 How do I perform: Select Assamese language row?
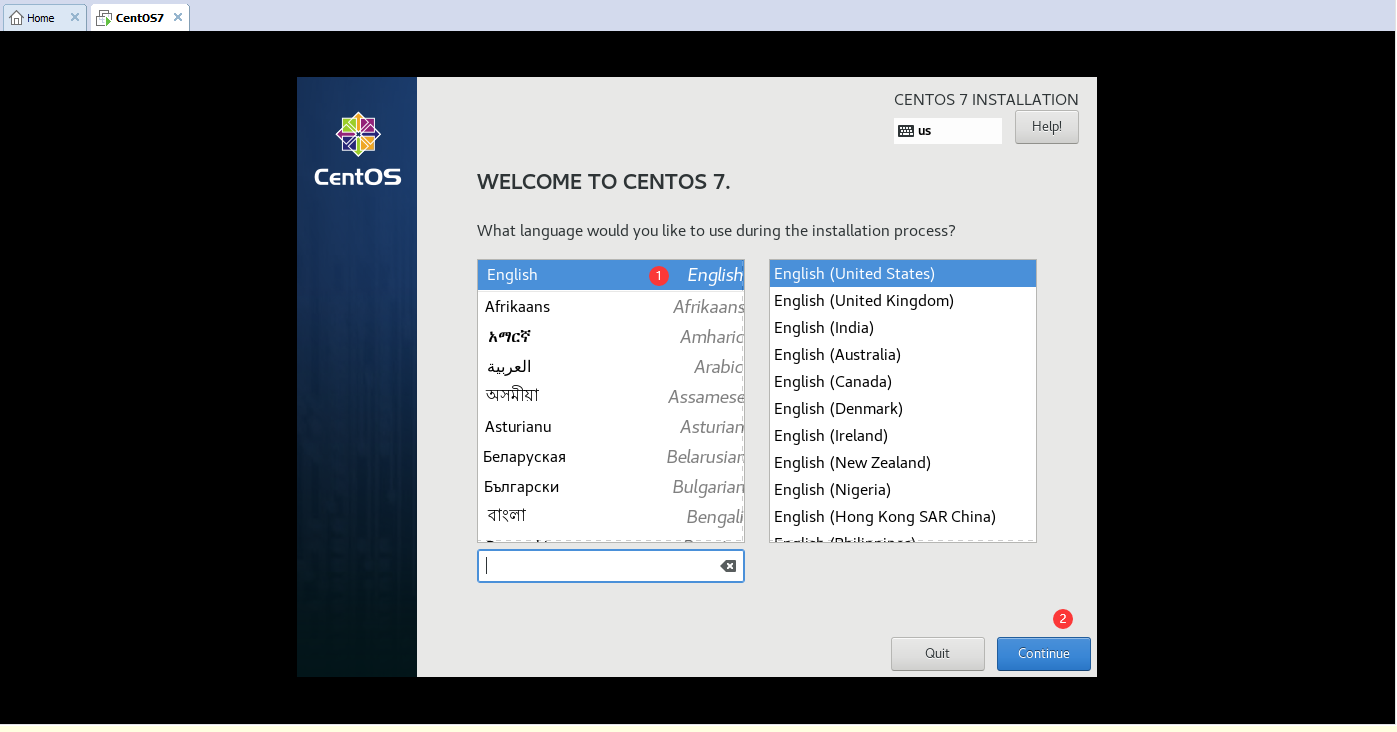611,396
